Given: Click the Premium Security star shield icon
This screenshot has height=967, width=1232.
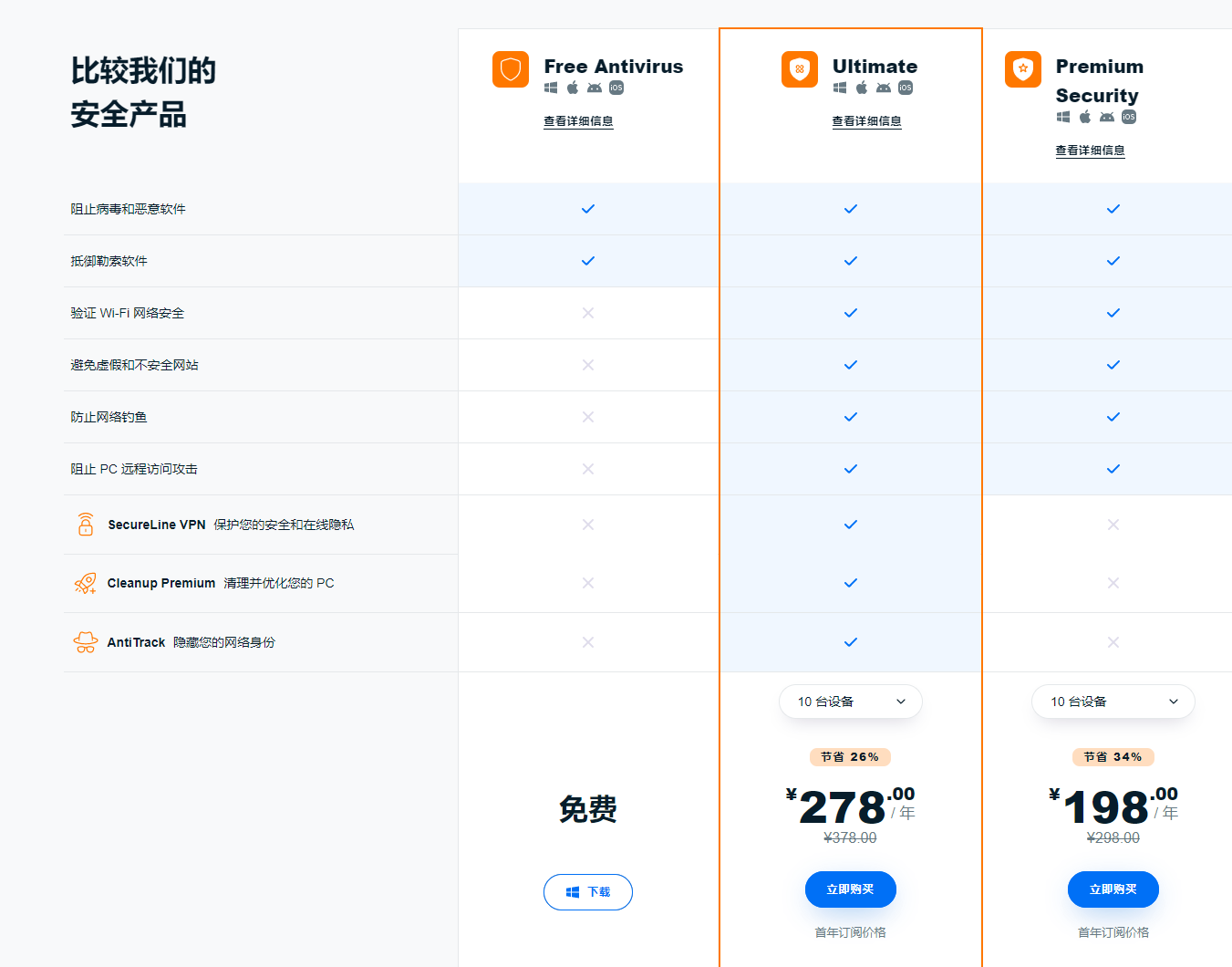Looking at the screenshot, I should pyautogui.click(x=1023, y=69).
